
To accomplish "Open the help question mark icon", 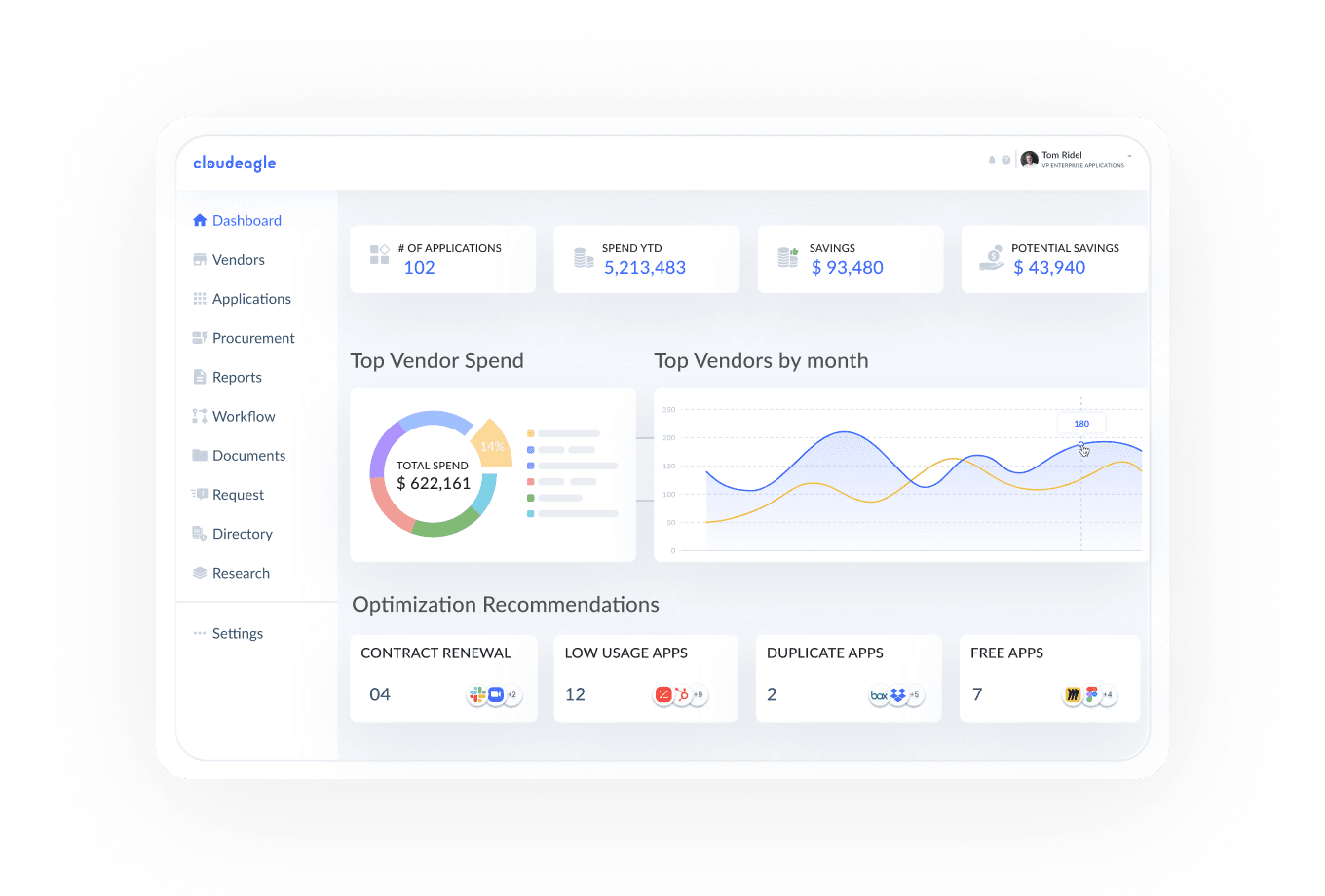I will (1006, 160).
